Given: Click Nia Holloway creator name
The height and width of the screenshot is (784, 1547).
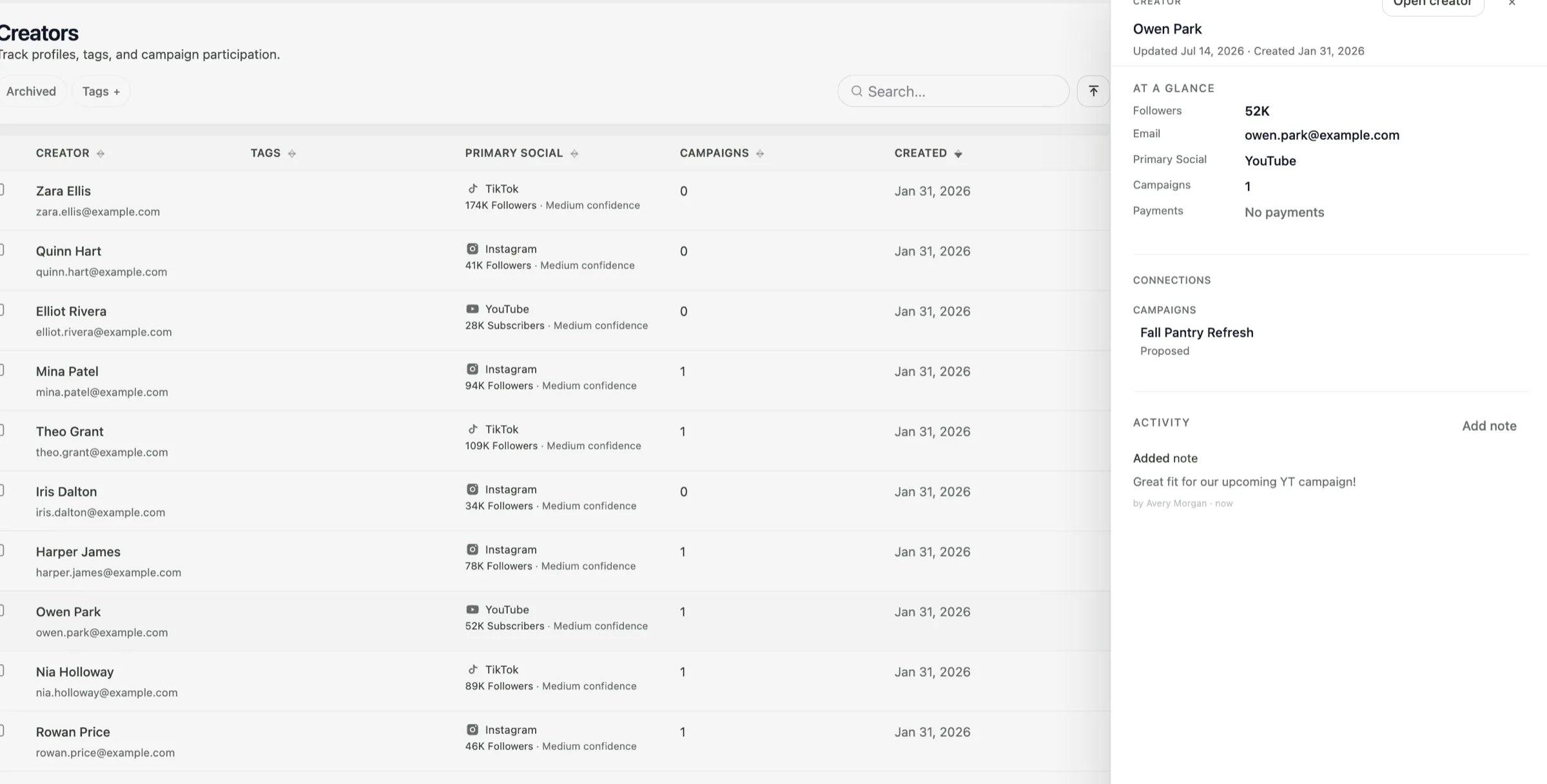Looking at the screenshot, I should 75,672.
